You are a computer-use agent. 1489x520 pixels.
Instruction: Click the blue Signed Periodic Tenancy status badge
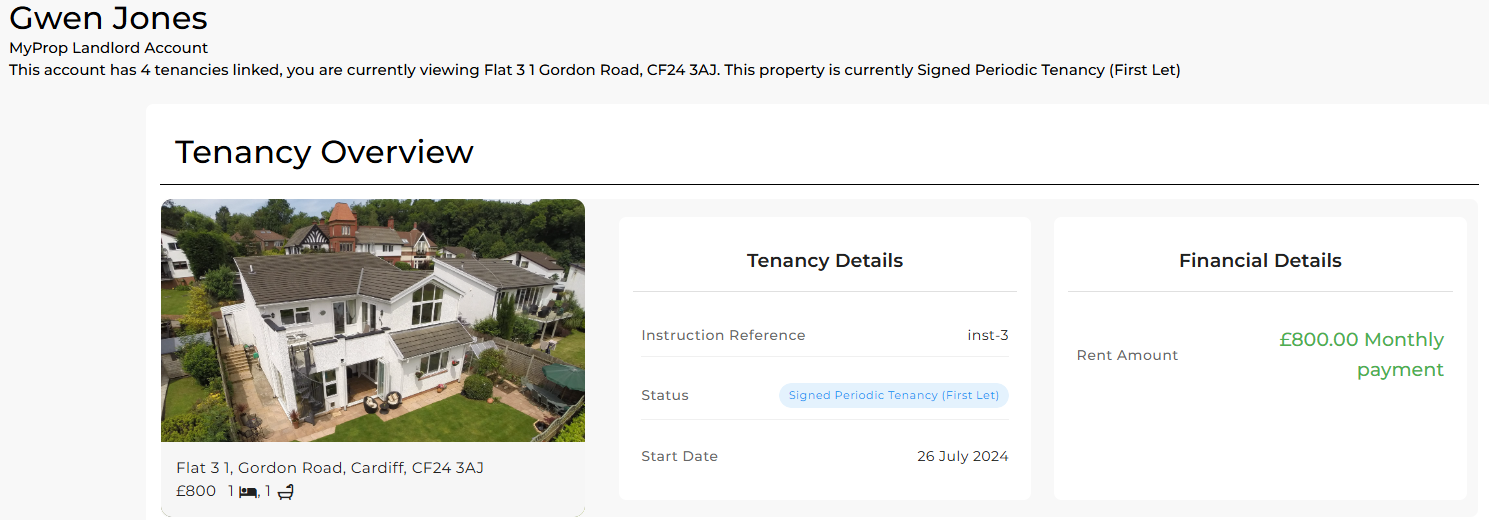(894, 395)
